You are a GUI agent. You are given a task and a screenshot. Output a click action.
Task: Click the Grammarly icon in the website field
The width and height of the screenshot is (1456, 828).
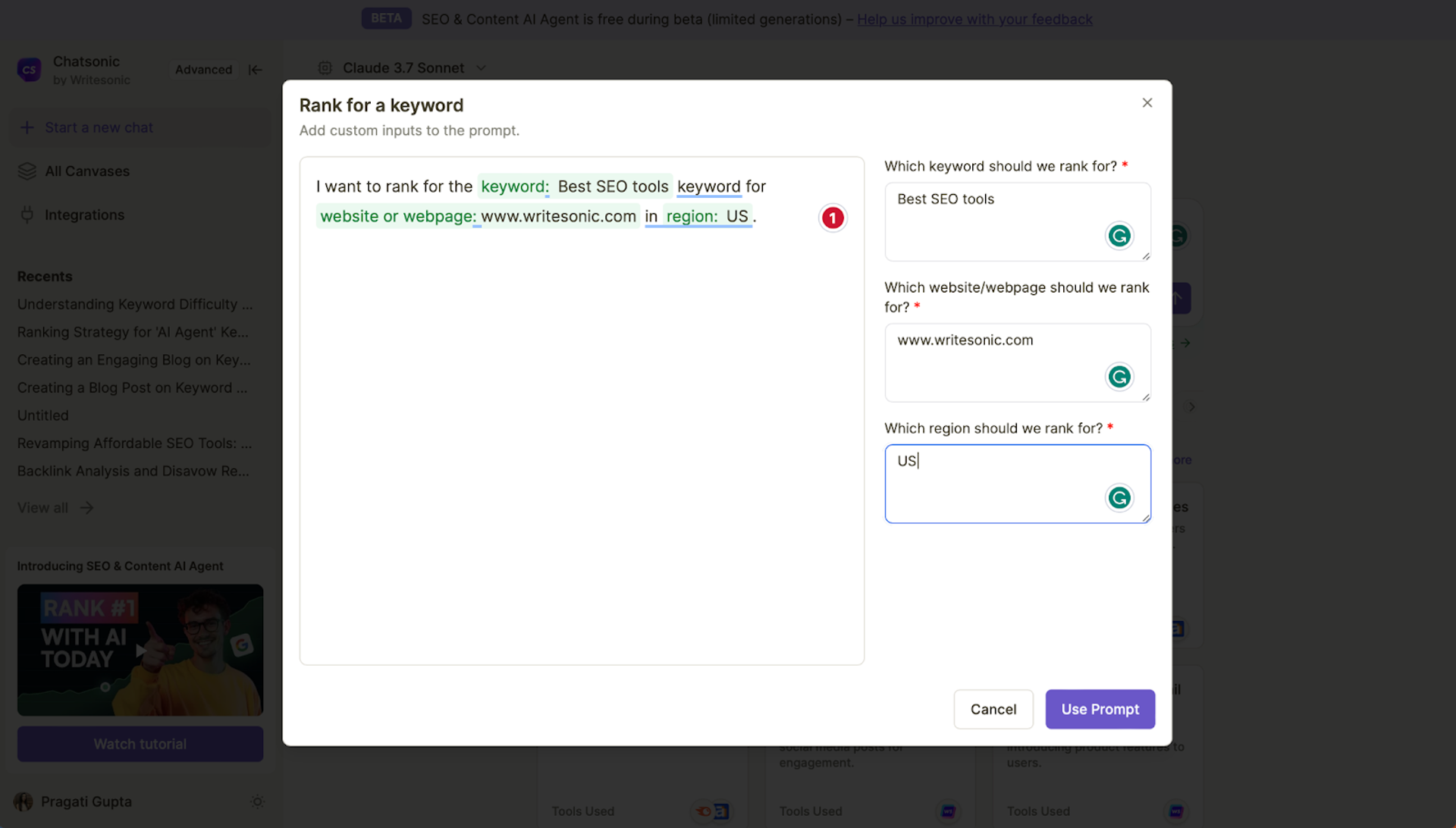(1119, 377)
